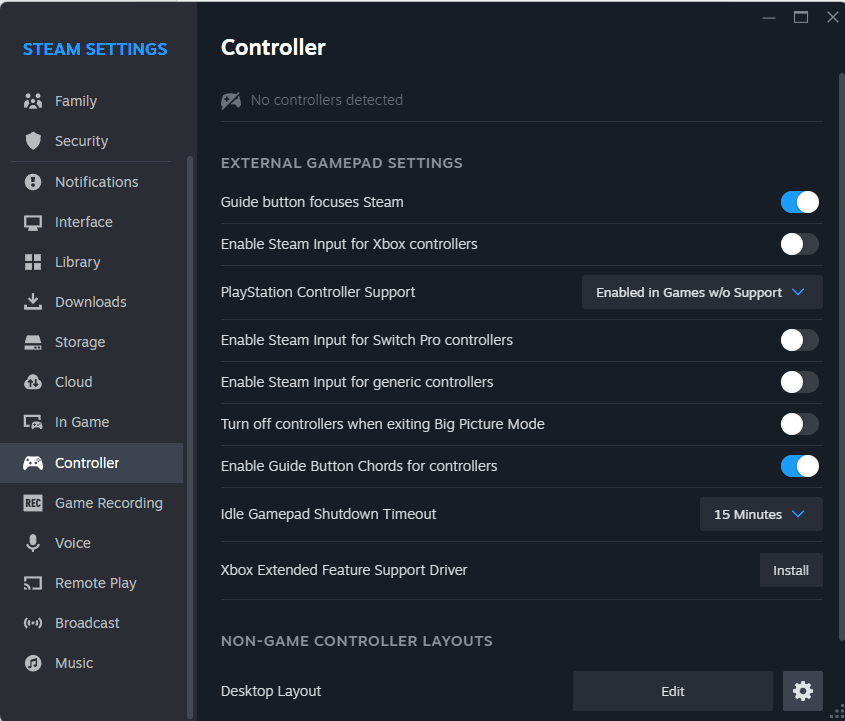
Task: Open Music settings
Action: coord(92,663)
